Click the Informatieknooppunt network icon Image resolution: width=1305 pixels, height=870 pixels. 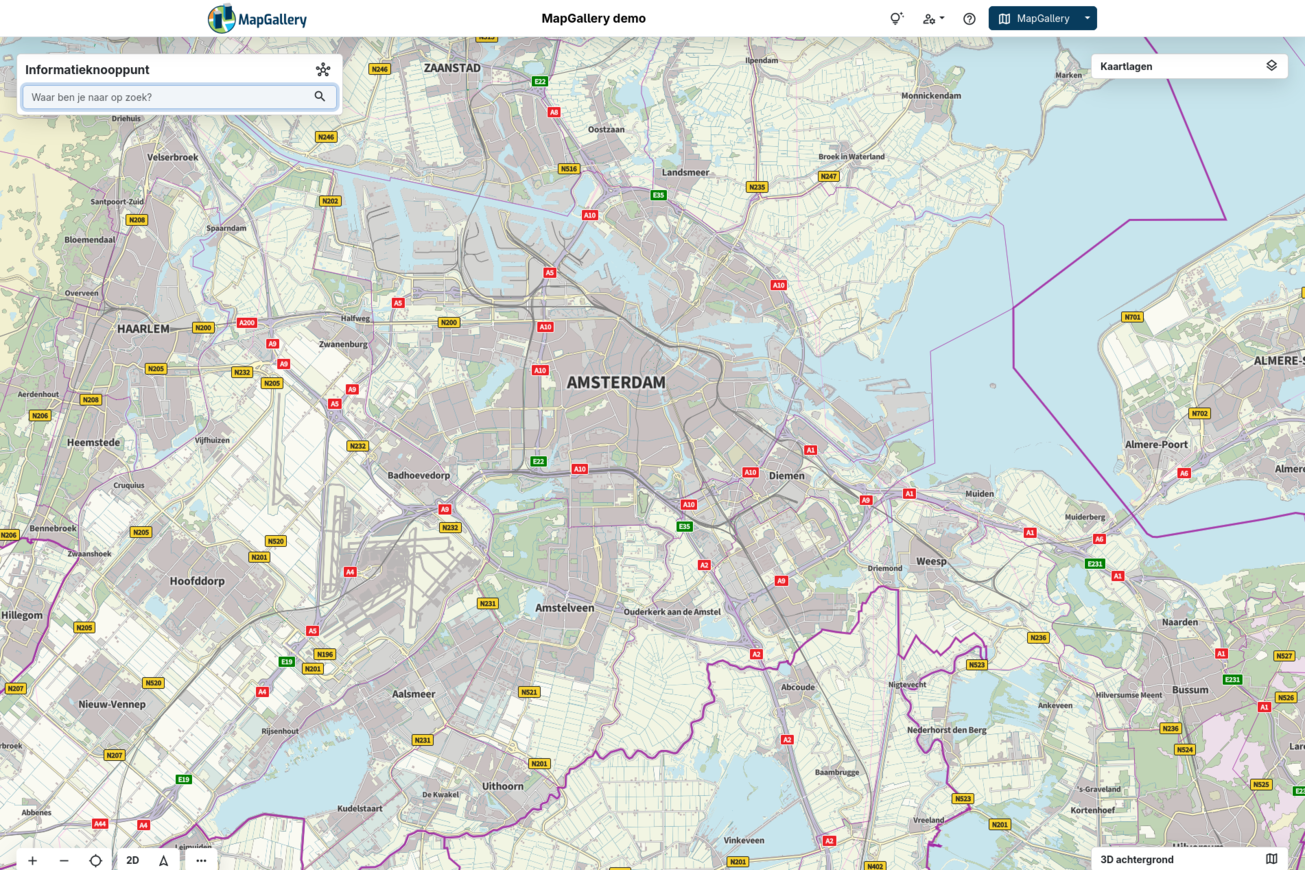coord(323,69)
